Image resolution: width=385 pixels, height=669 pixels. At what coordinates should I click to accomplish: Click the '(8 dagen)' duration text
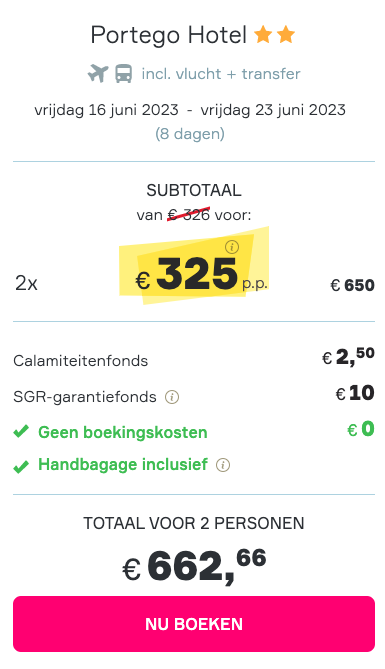click(190, 134)
